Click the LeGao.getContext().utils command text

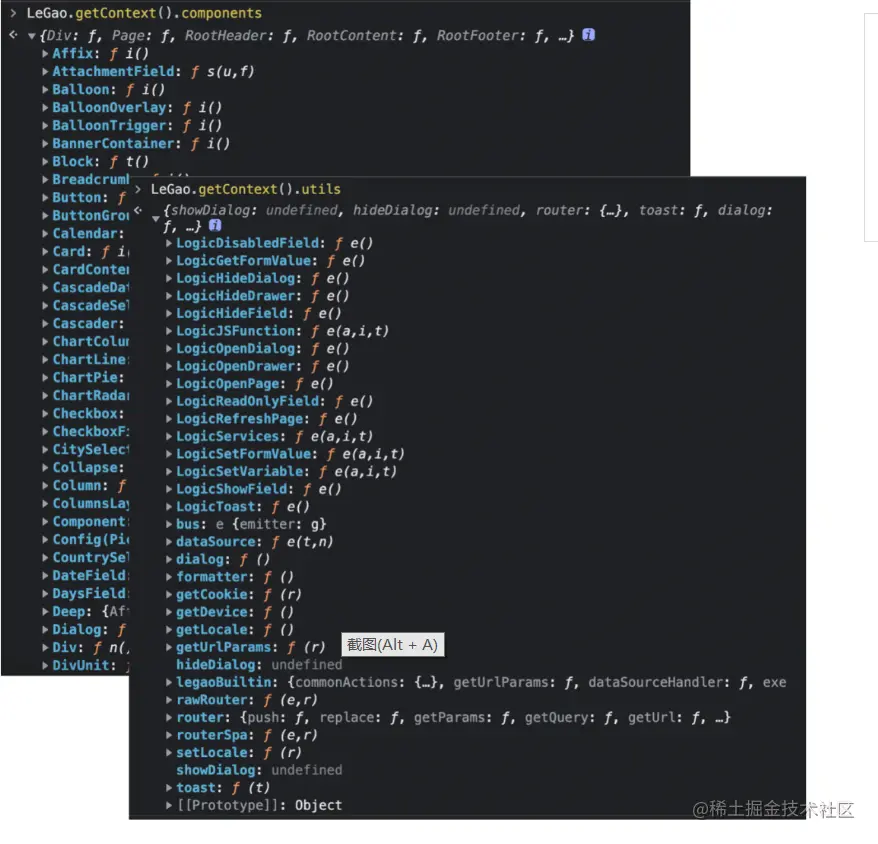coord(245,189)
